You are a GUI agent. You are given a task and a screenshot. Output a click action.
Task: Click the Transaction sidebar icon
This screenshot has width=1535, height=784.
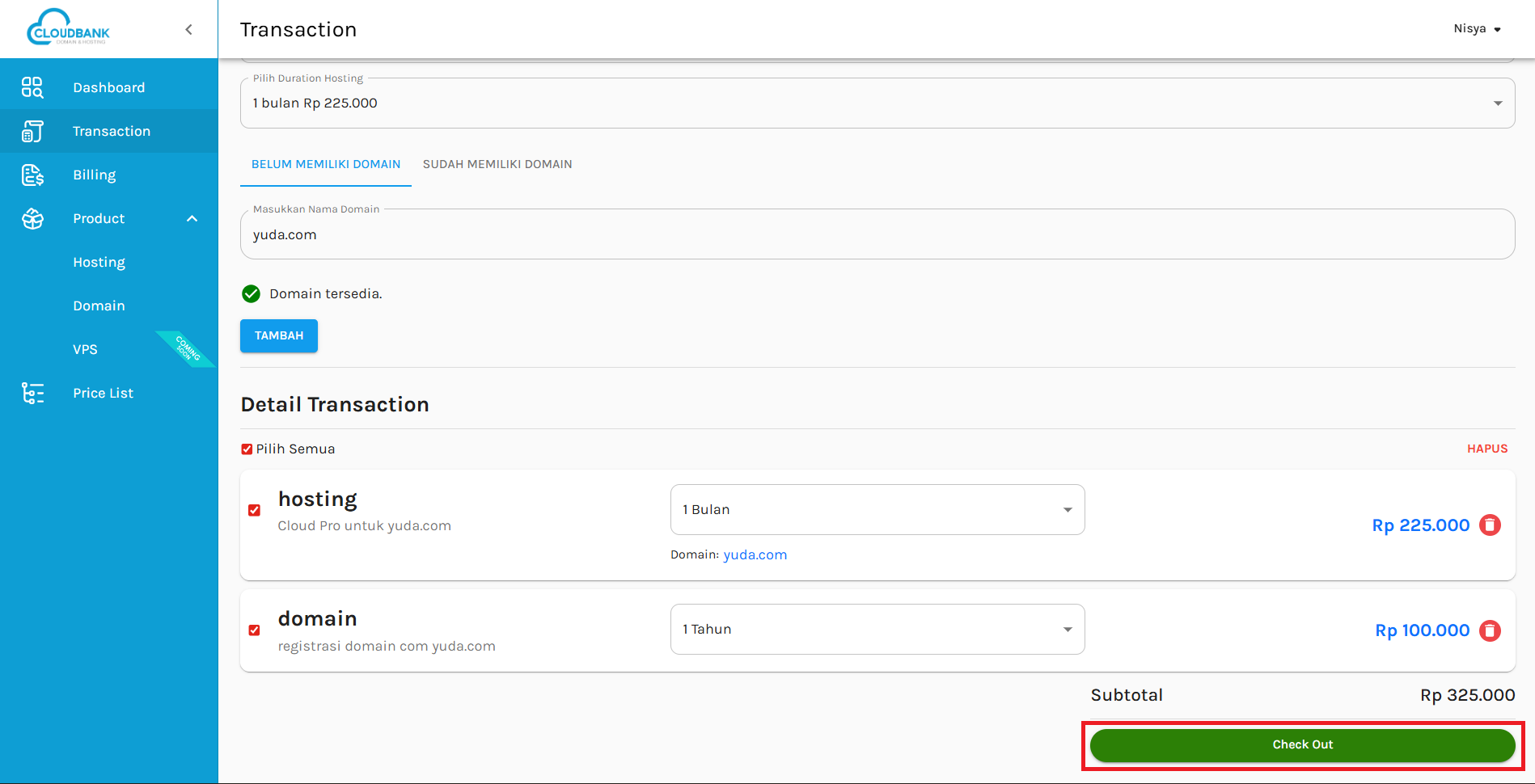(x=32, y=131)
